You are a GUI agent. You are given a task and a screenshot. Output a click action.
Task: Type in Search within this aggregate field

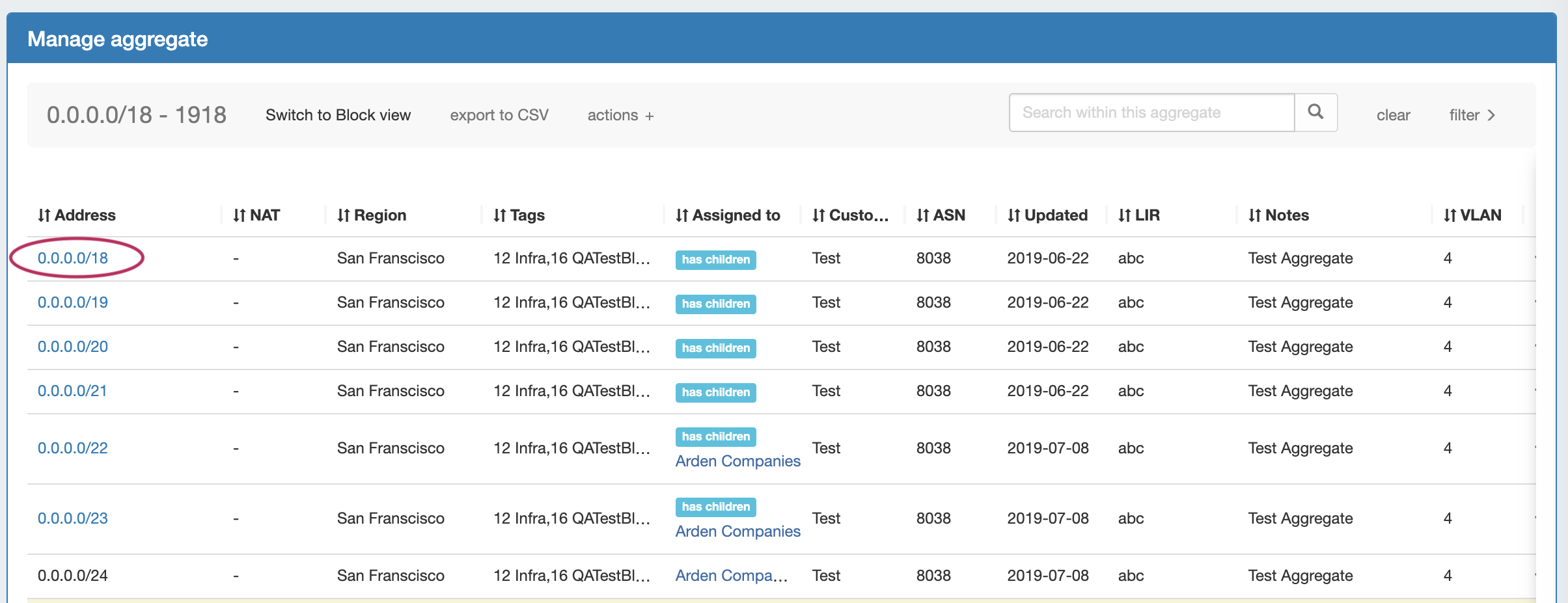[x=1151, y=113]
